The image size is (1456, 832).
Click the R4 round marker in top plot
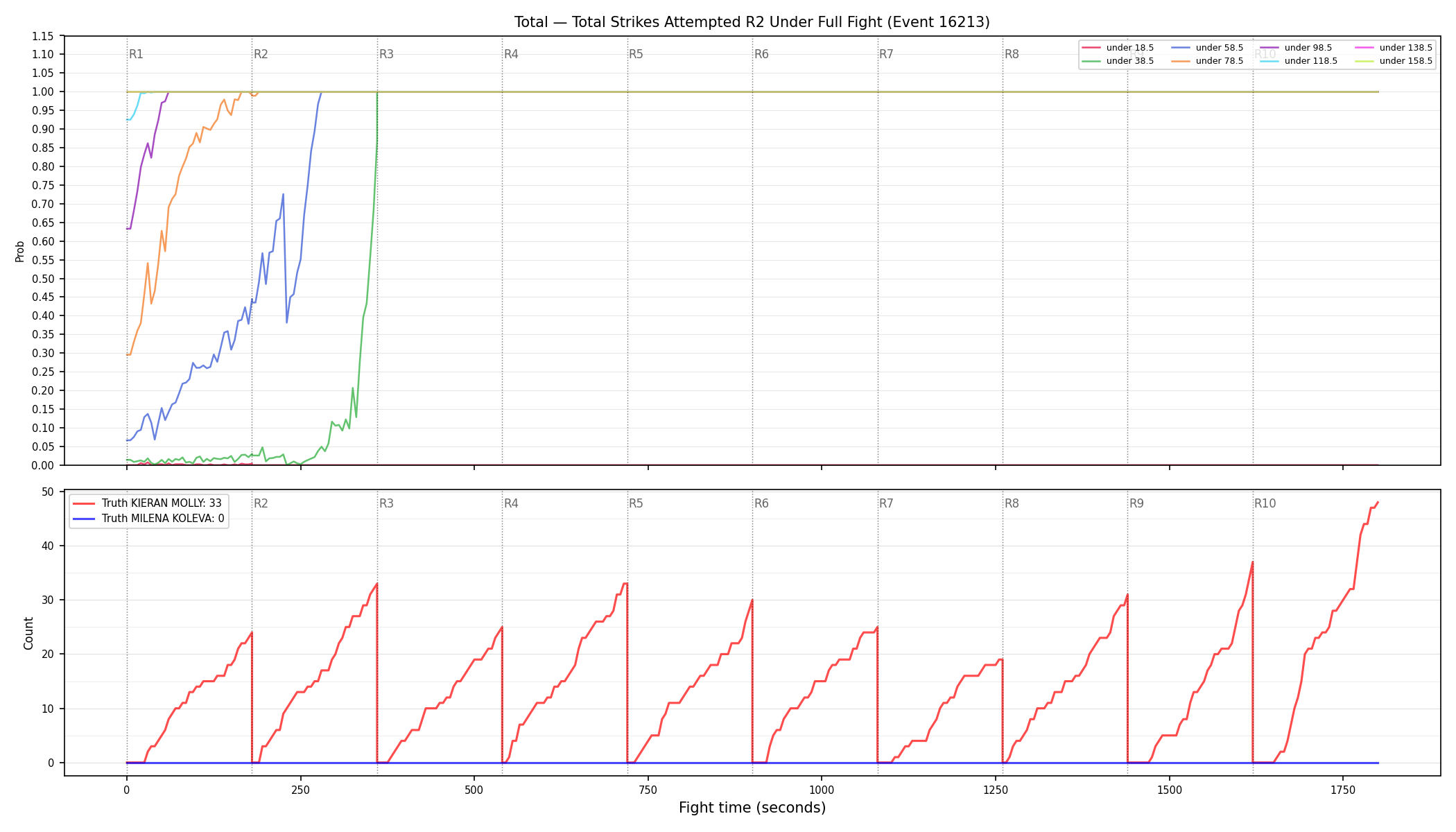[x=511, y=54]
